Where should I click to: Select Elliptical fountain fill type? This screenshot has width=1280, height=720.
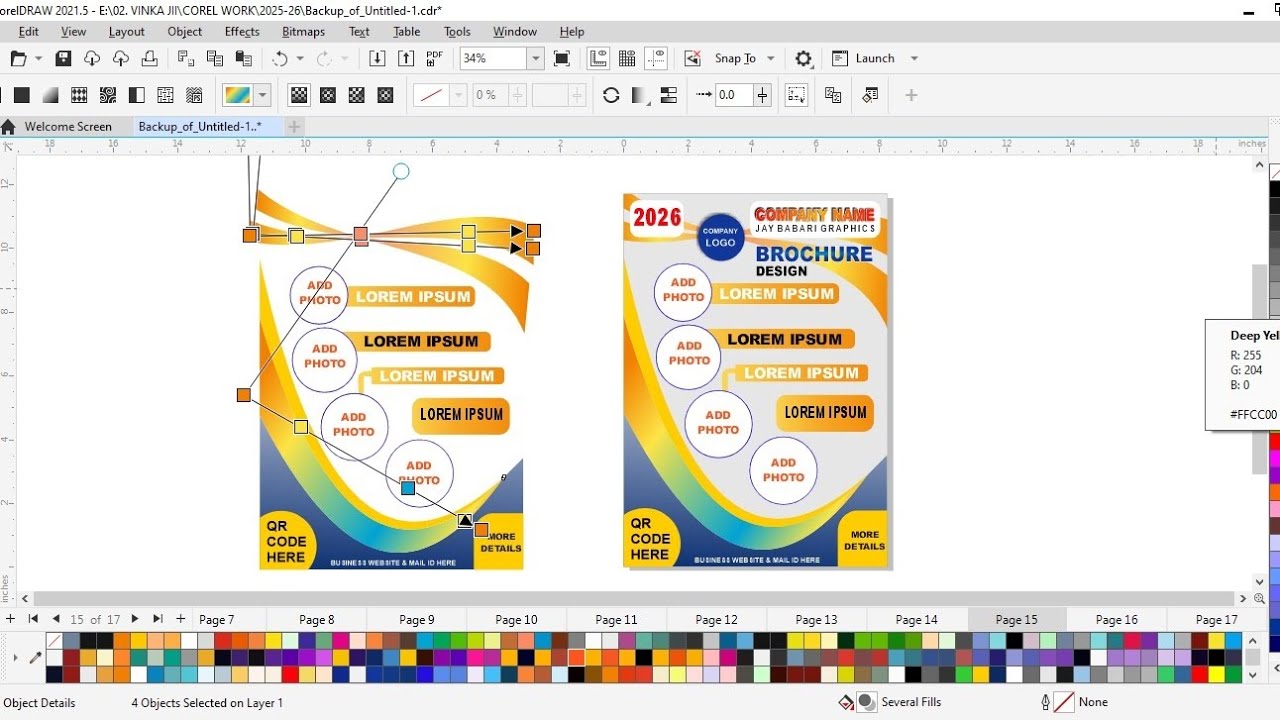(x=328, y=95)
